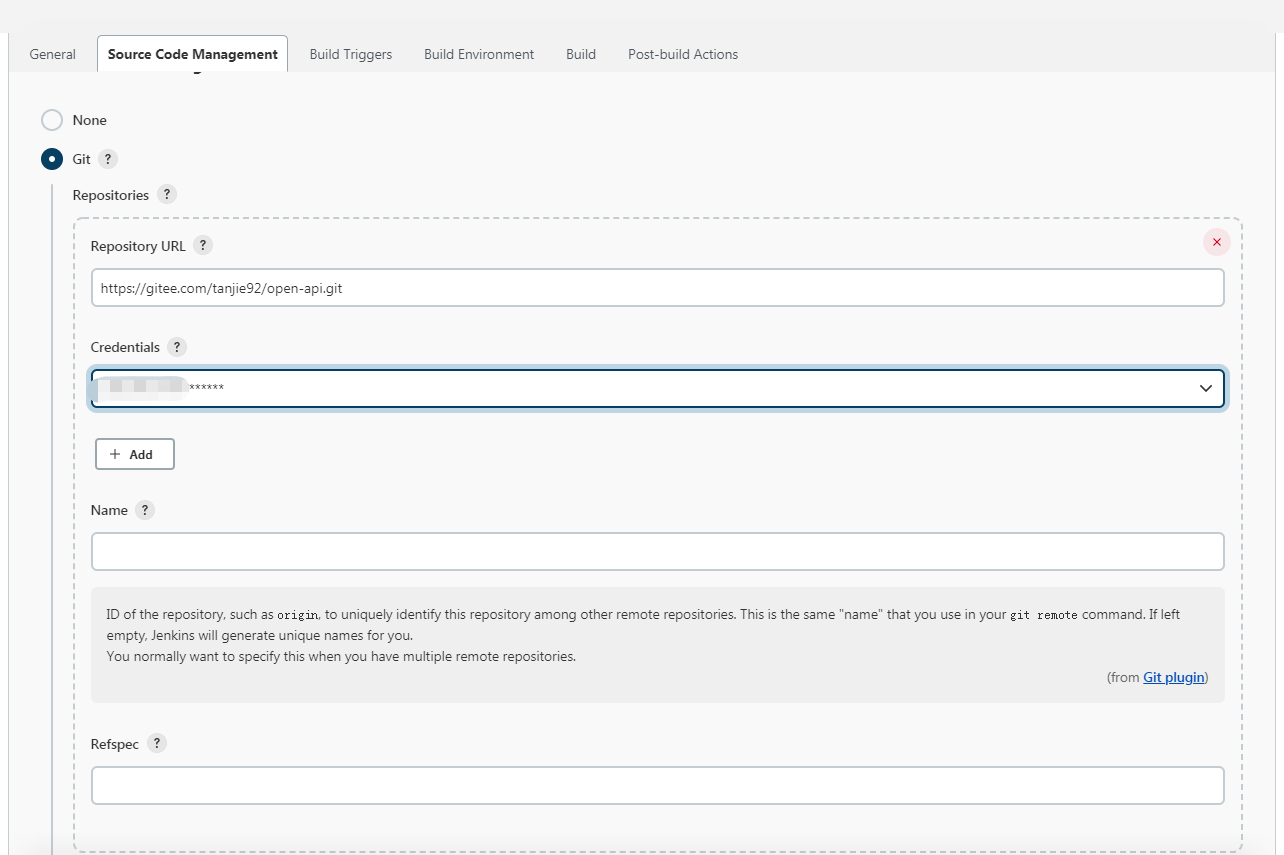Viewport: 1284px width, 855px height.
Task: Select the Git radio button
Action: [52, 159]
